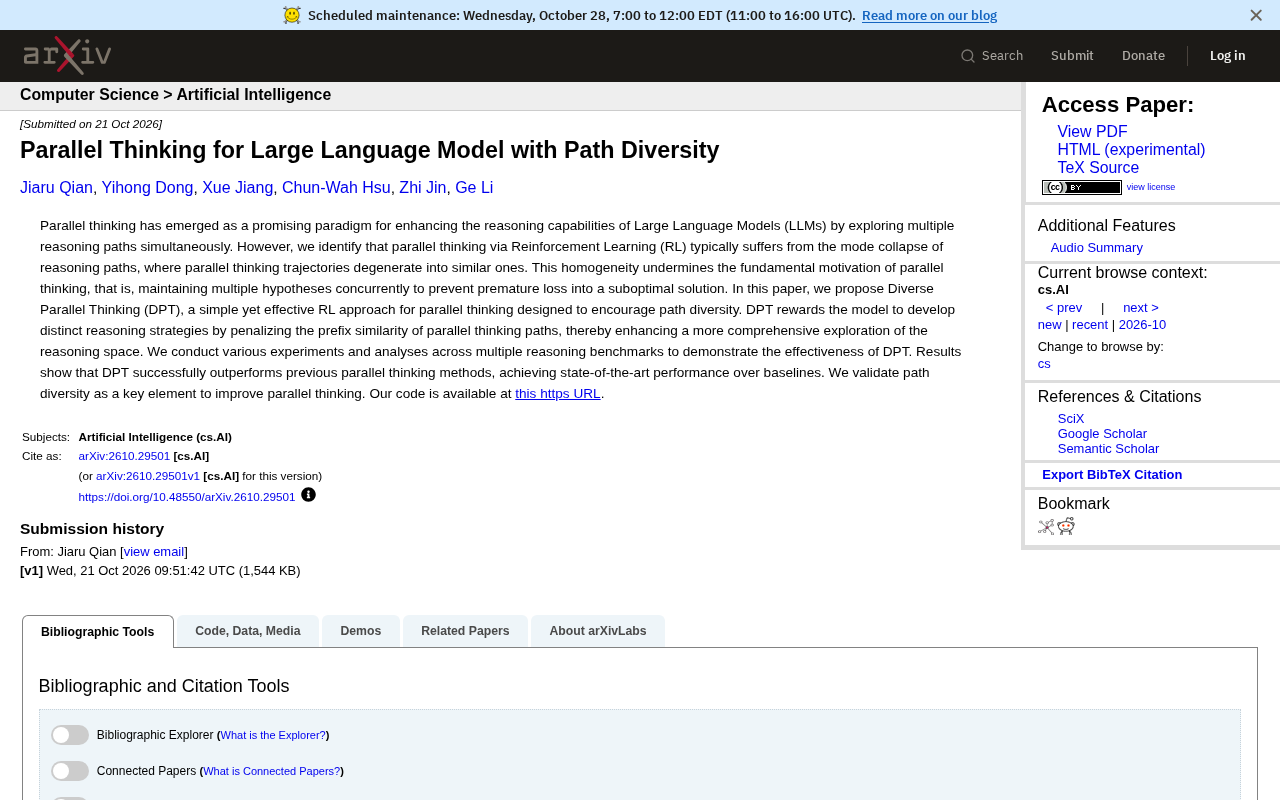Click the DOI info circle icon
This screenshot has width=1280, height=800.
click(x=308, y=494)
